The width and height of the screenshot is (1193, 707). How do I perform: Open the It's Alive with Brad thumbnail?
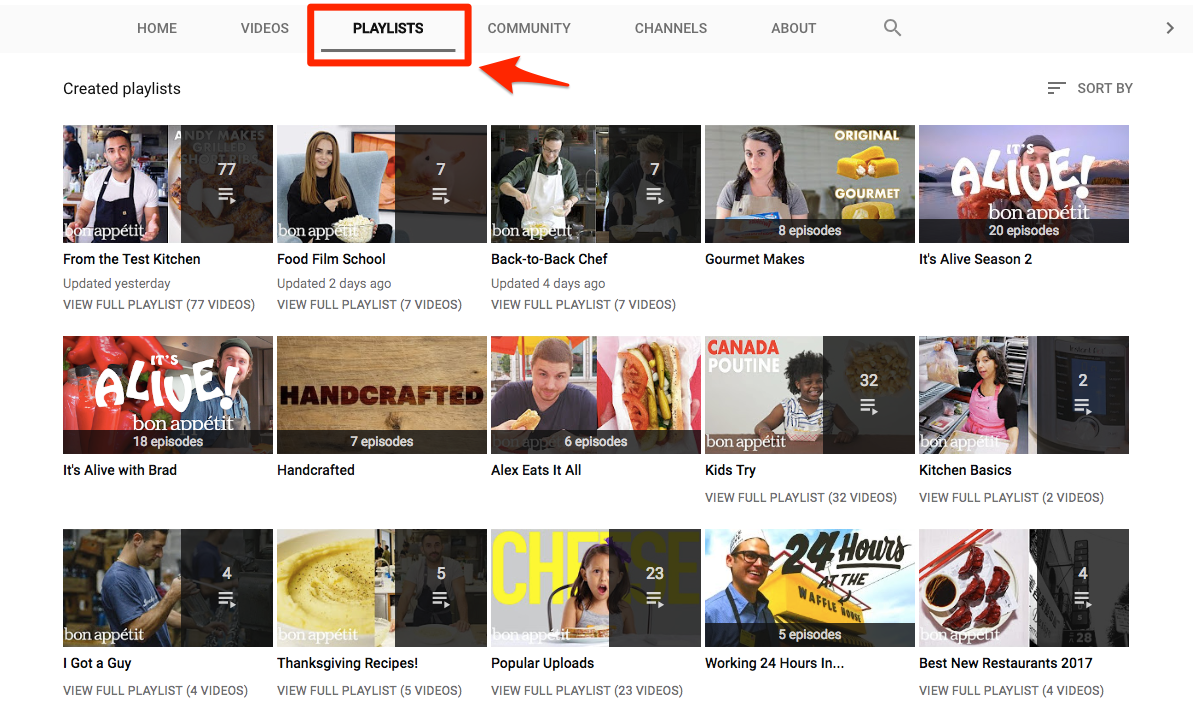tap(168, 395)
